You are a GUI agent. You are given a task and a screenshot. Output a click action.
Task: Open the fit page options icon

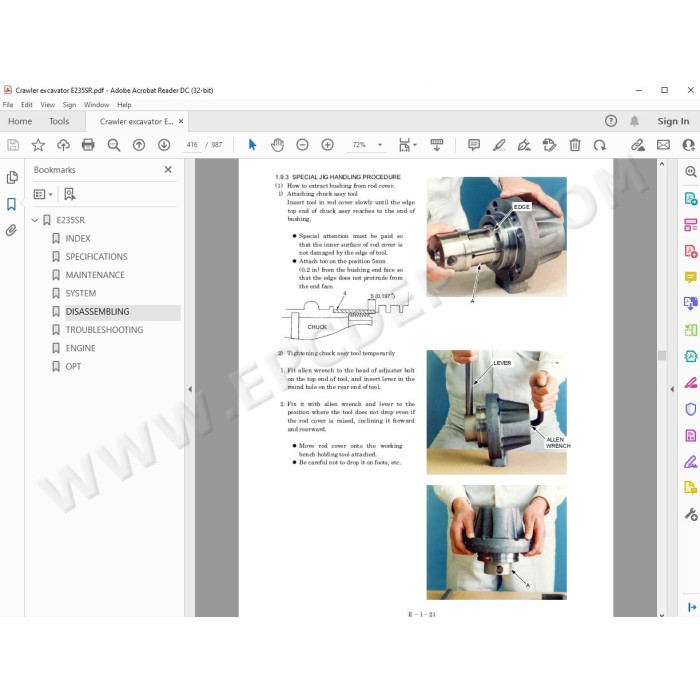pyautogui.click(x=407, y=145)
